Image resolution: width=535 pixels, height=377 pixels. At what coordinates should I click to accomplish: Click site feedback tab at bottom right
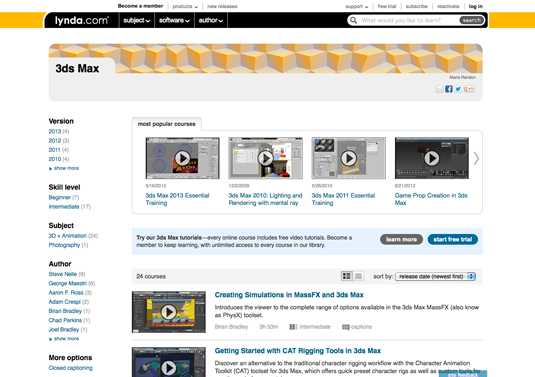click(463, 375)
